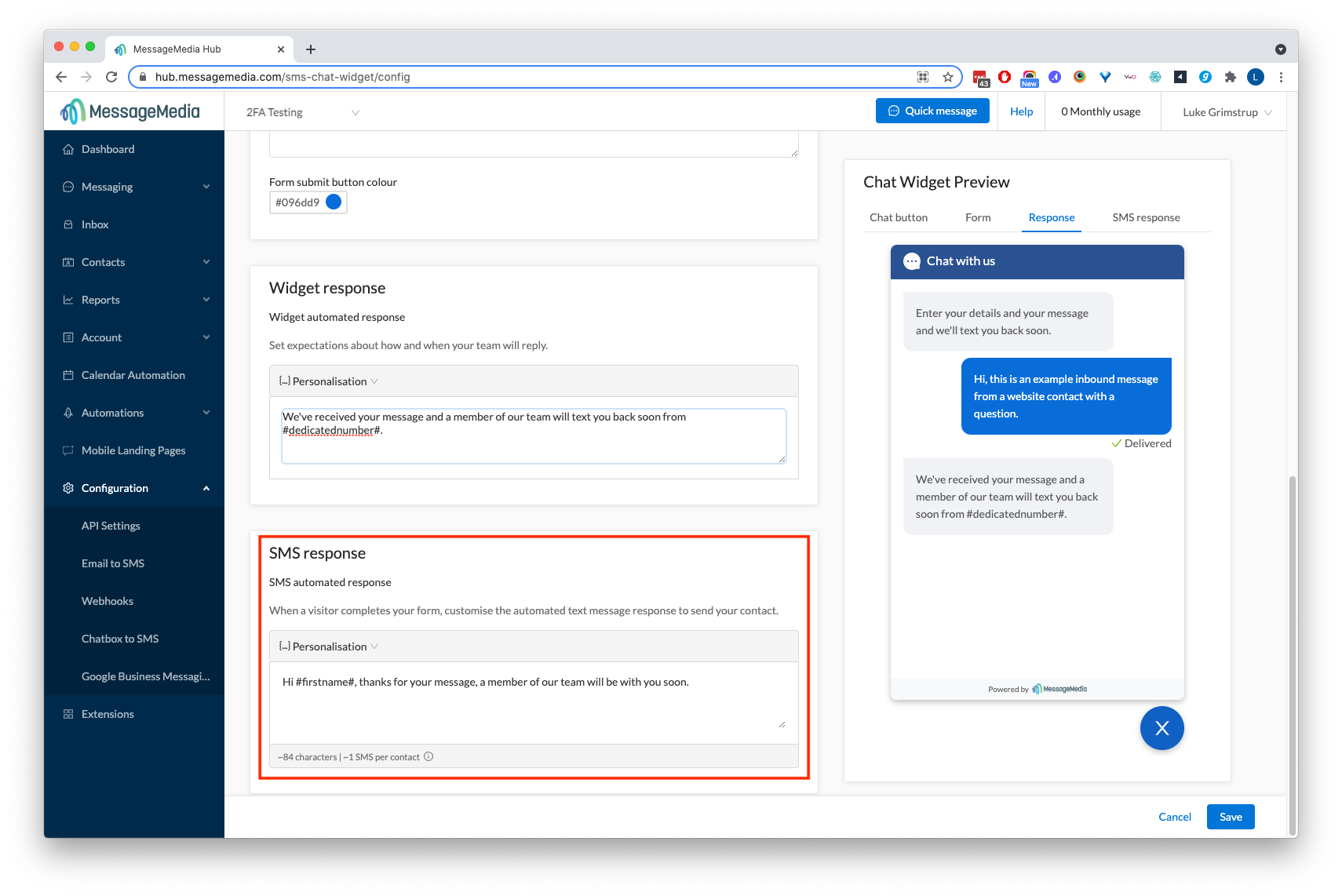The height and width of the screenshot is (896, 1342).
Task: Collapse the Configuration menu chevron
Action: coord(206,487)
